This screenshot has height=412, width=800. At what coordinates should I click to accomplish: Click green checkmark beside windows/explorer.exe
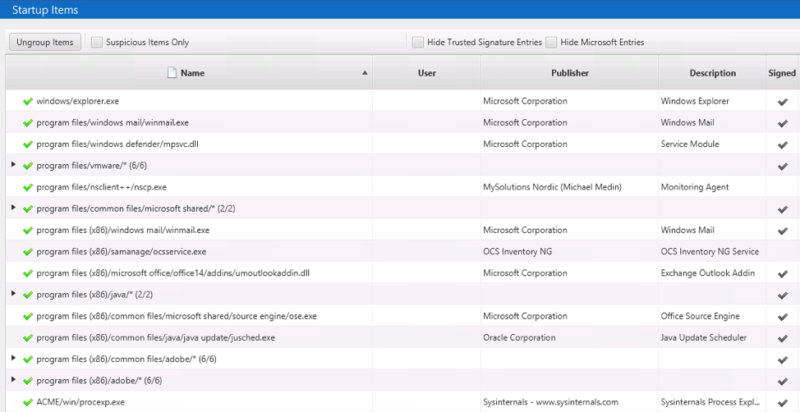tap(27, 101)
